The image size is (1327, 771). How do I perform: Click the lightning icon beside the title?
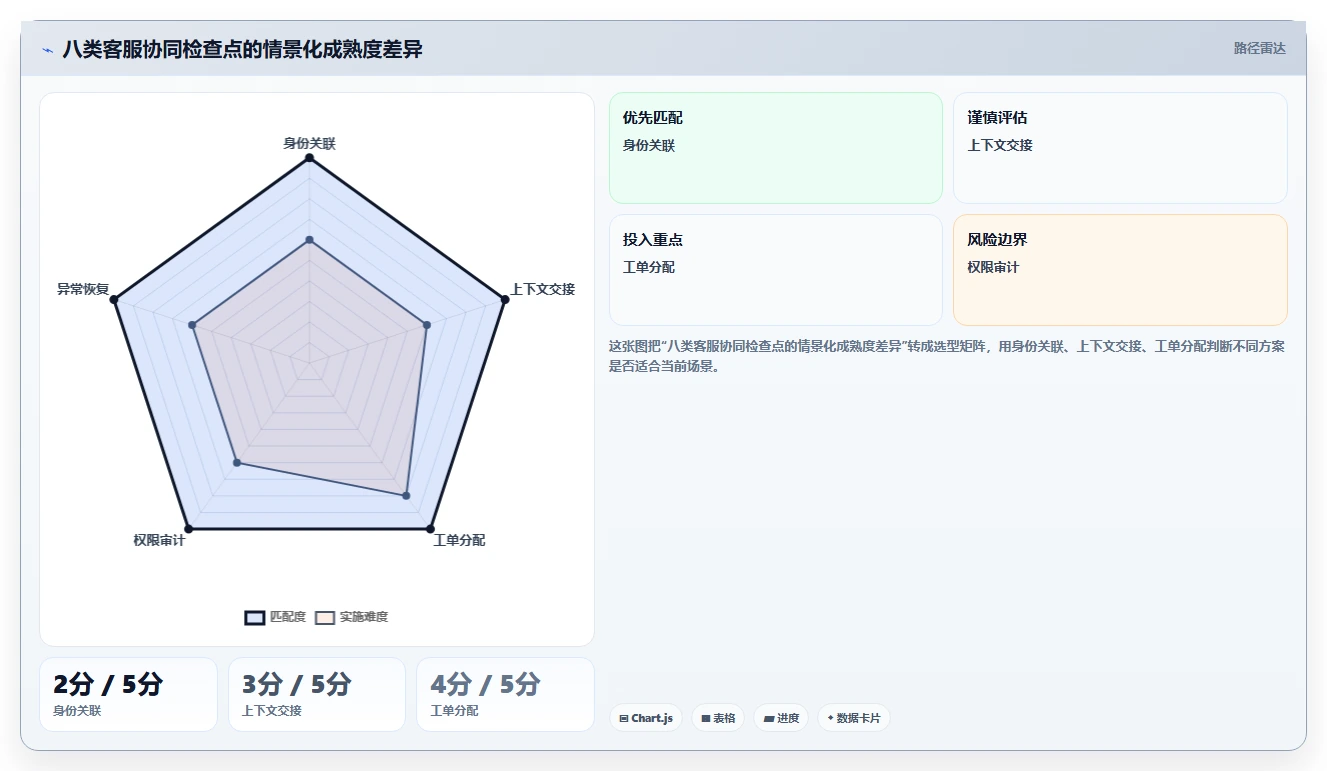tap(48, 50)
